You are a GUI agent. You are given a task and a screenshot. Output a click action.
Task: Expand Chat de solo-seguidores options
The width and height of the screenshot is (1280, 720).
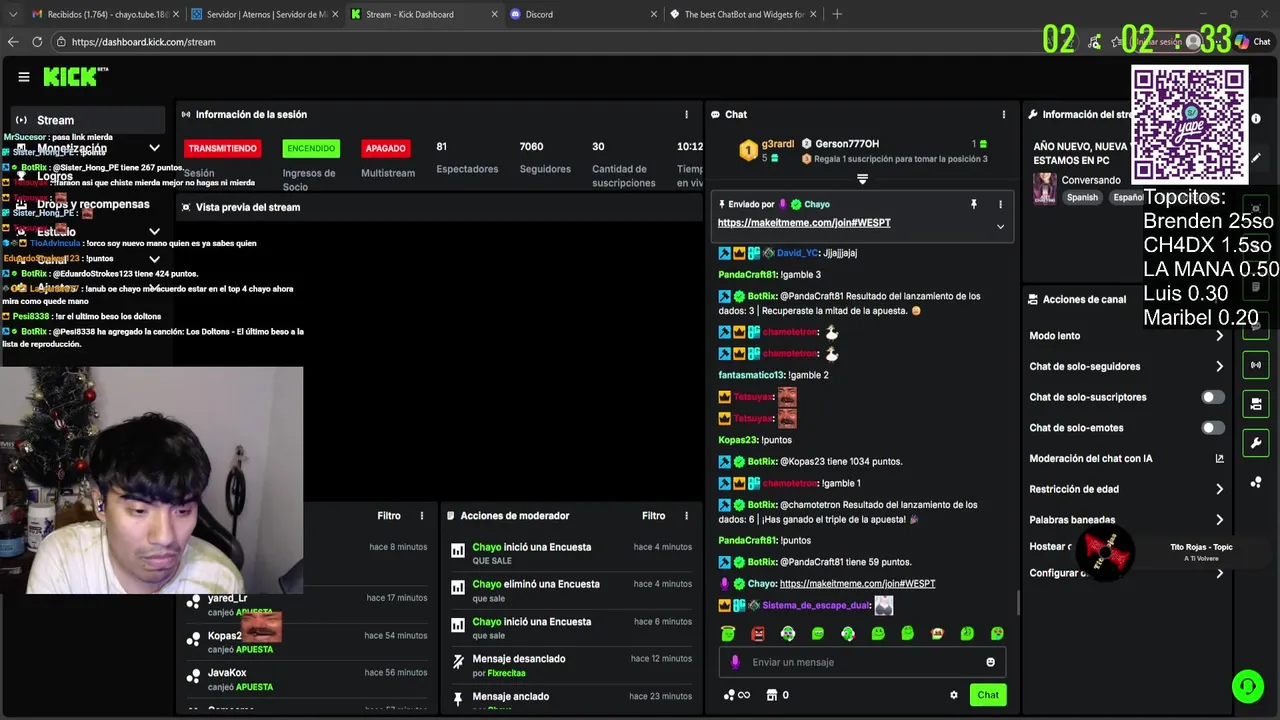[x=1219, y=367]
